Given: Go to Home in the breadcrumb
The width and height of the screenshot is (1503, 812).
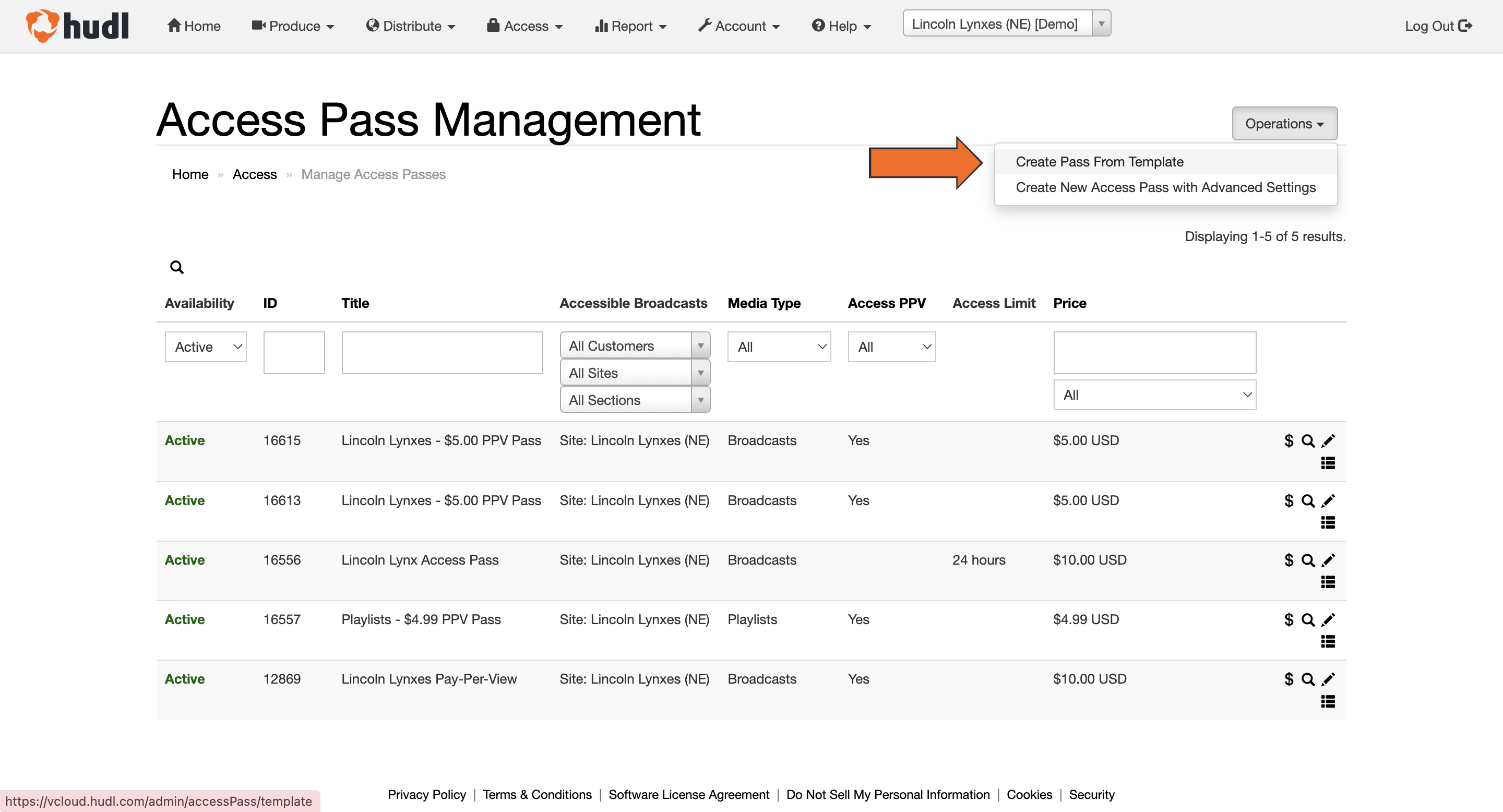Looking at the screenshot, I should tap(190, 174).
